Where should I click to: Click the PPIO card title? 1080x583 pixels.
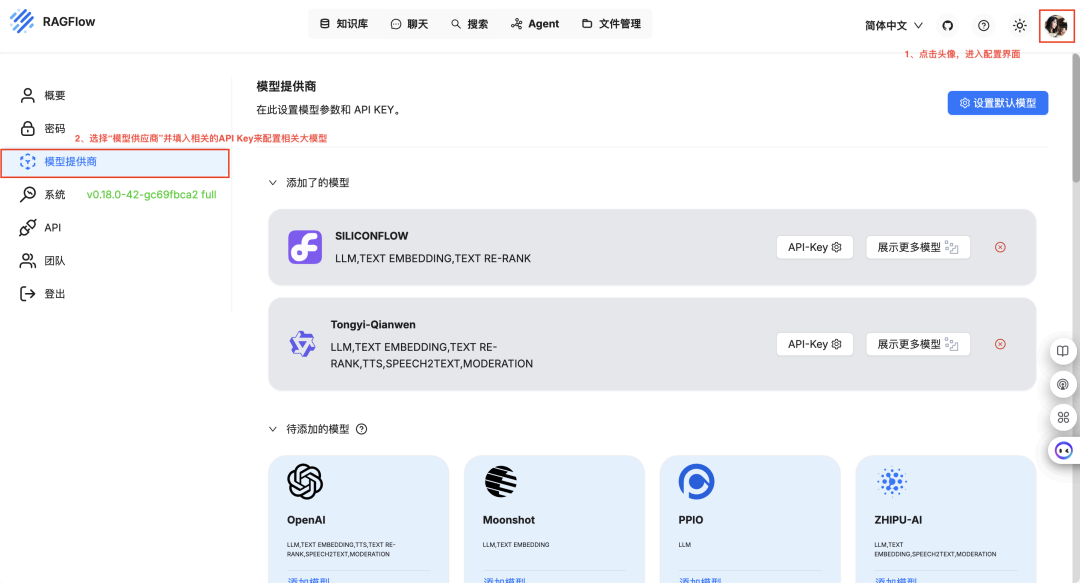[x=691, y=520]
